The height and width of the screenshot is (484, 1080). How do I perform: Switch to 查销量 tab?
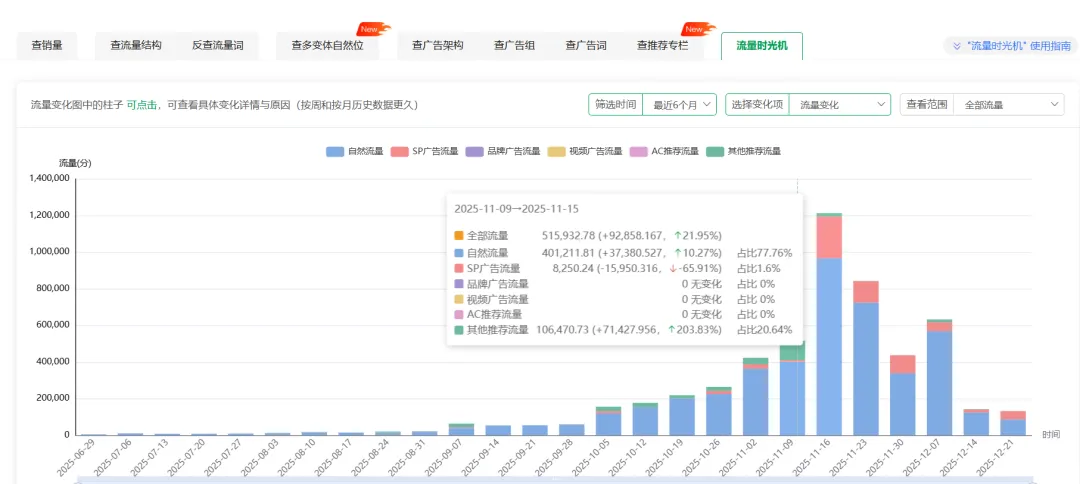click(x=47, y=45)
